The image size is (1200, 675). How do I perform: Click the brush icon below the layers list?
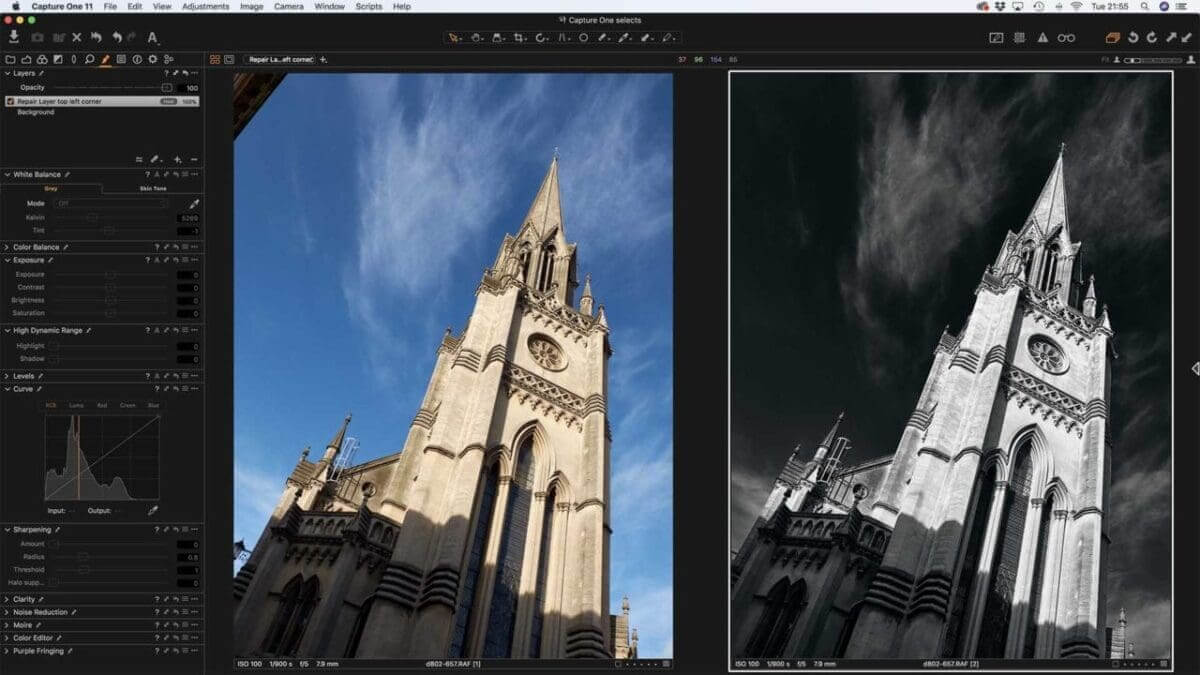(x=155, y=159)
